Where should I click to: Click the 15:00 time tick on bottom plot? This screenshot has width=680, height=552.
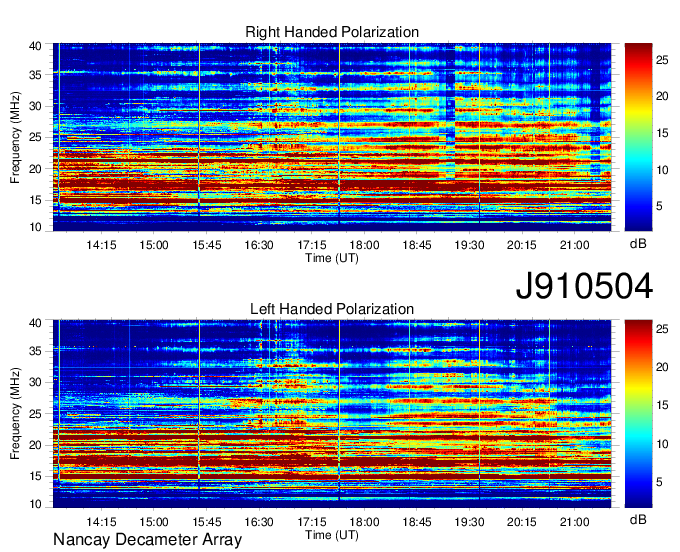(x=154, y=521)
